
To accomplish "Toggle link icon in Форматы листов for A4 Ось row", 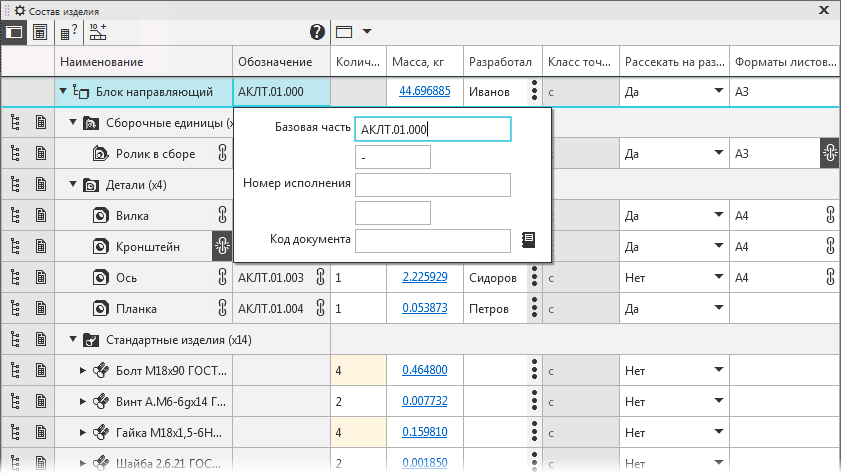I will (830, 277).
